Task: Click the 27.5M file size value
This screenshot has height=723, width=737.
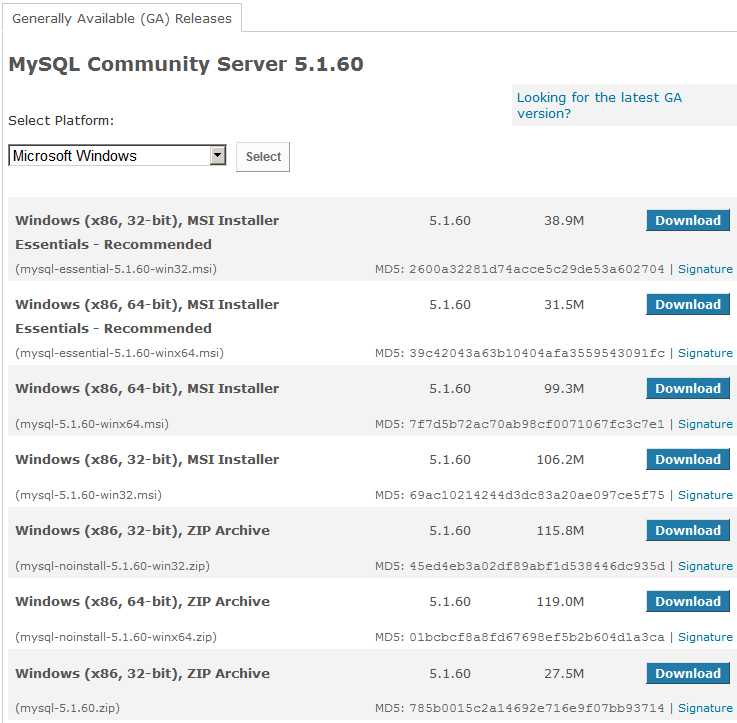Action: pos(564,674)
